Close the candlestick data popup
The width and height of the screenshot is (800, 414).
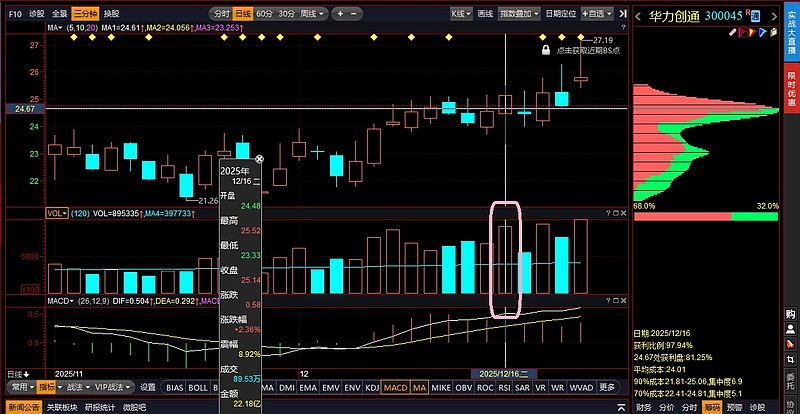[x=259, y=159]
